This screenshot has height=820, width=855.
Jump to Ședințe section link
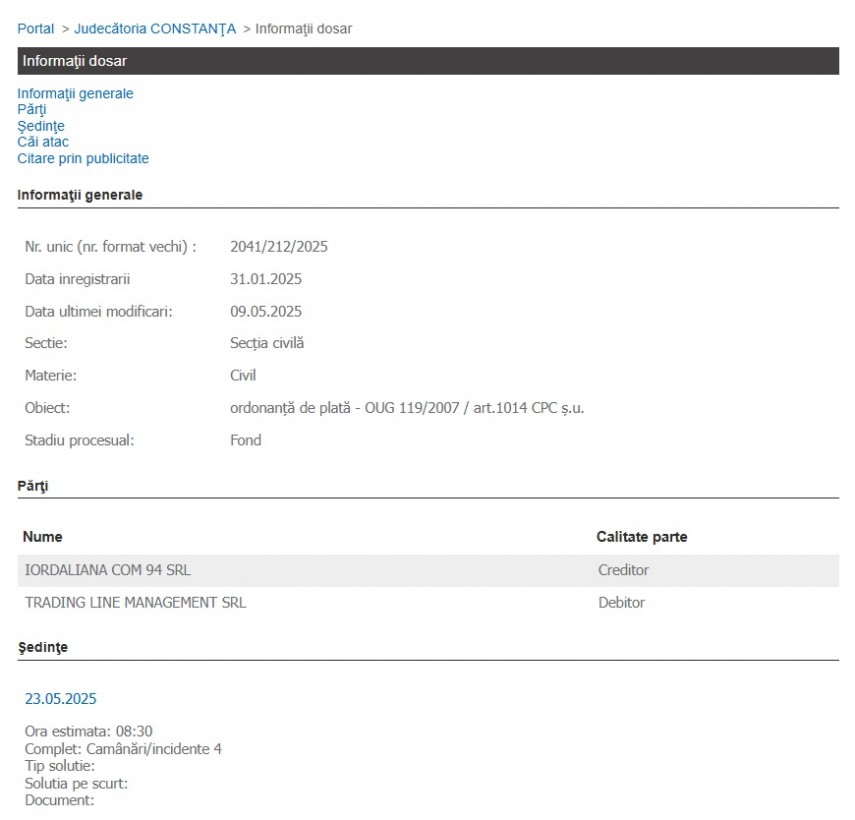(41, 126)
